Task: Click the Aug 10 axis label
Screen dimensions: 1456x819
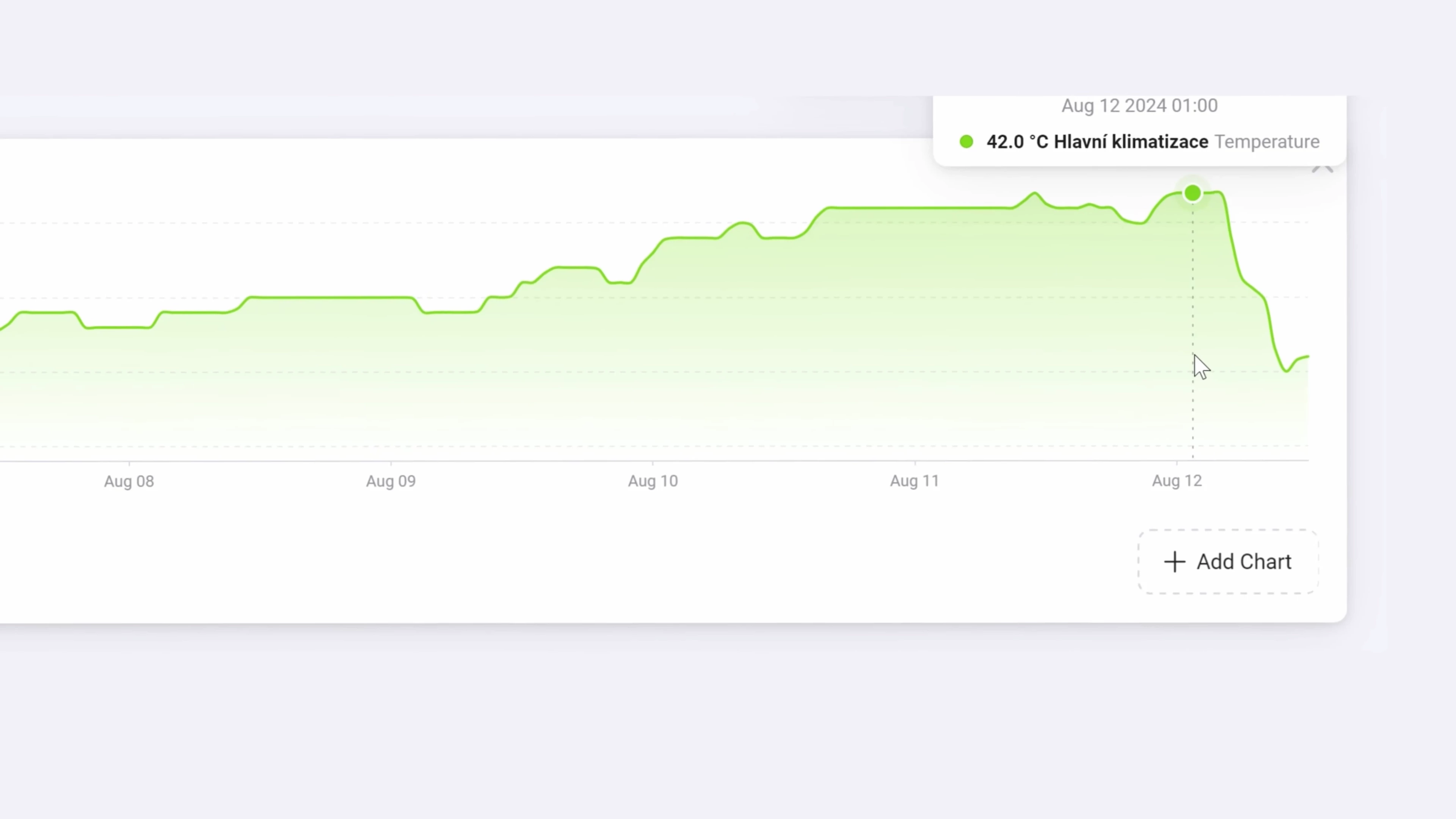Action: [653, 482]
